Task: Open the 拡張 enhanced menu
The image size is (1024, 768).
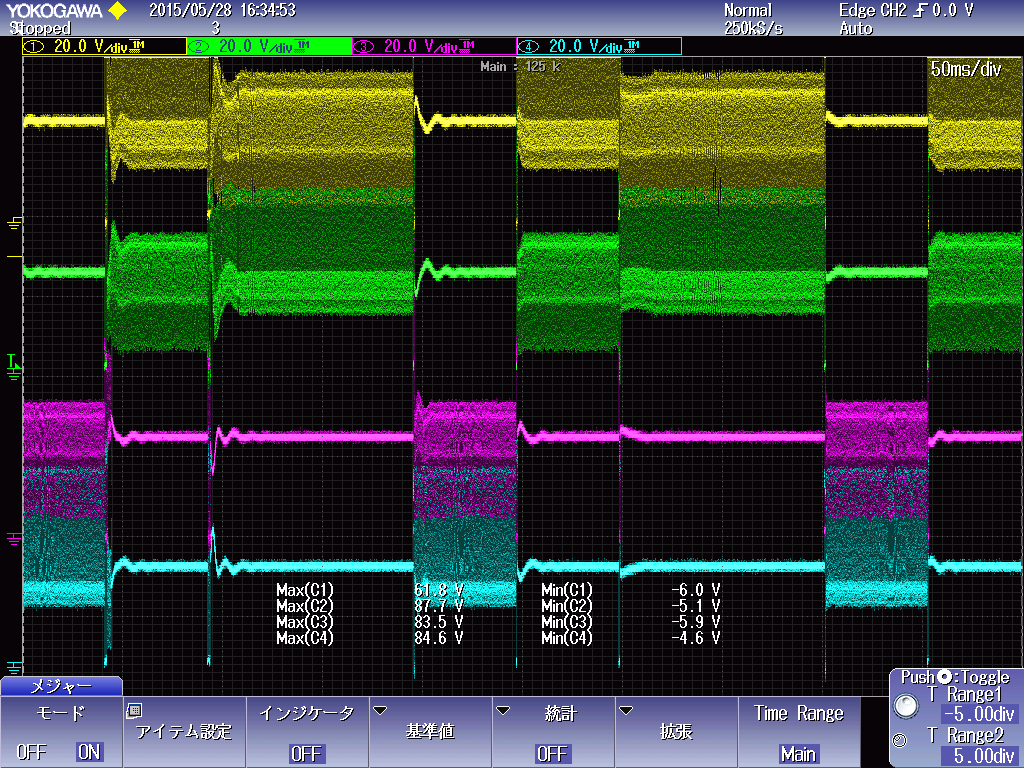Action: (x=675, y=732)
